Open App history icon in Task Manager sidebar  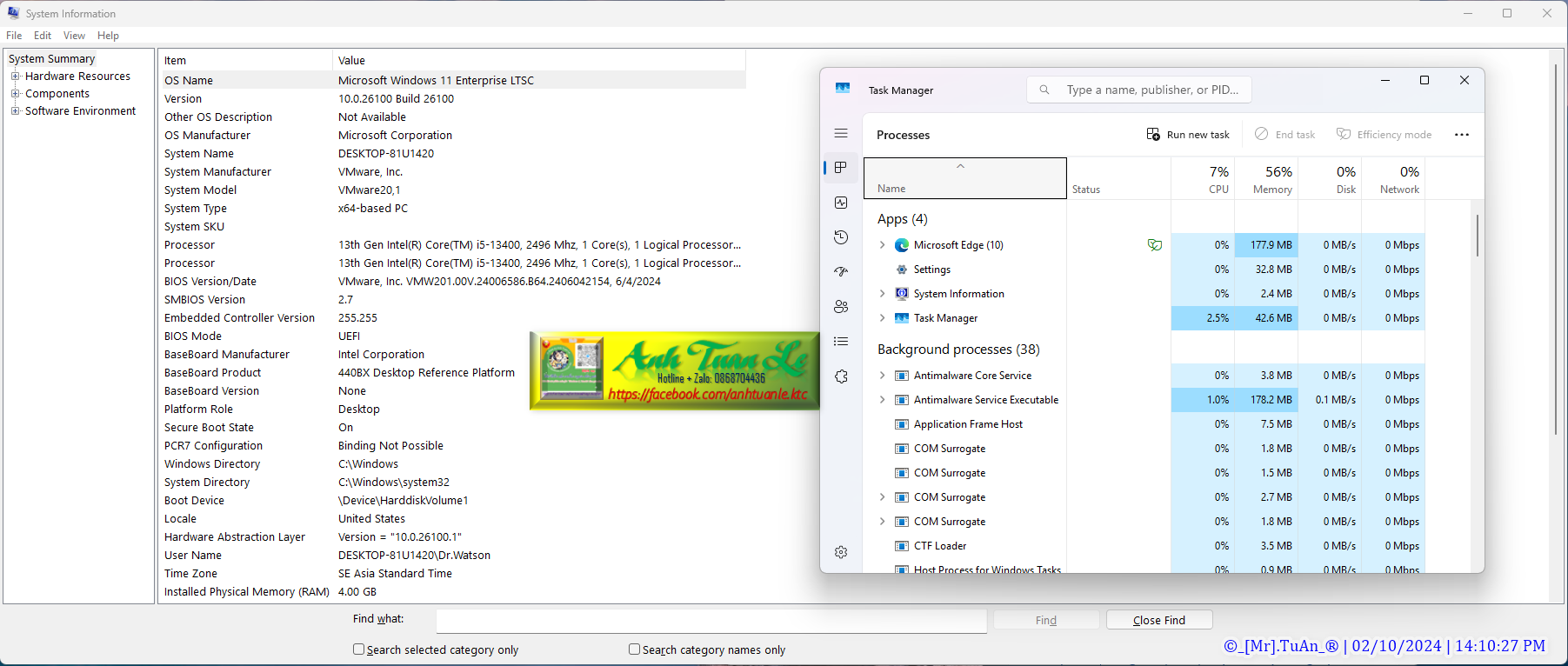(x=841, y=237)
